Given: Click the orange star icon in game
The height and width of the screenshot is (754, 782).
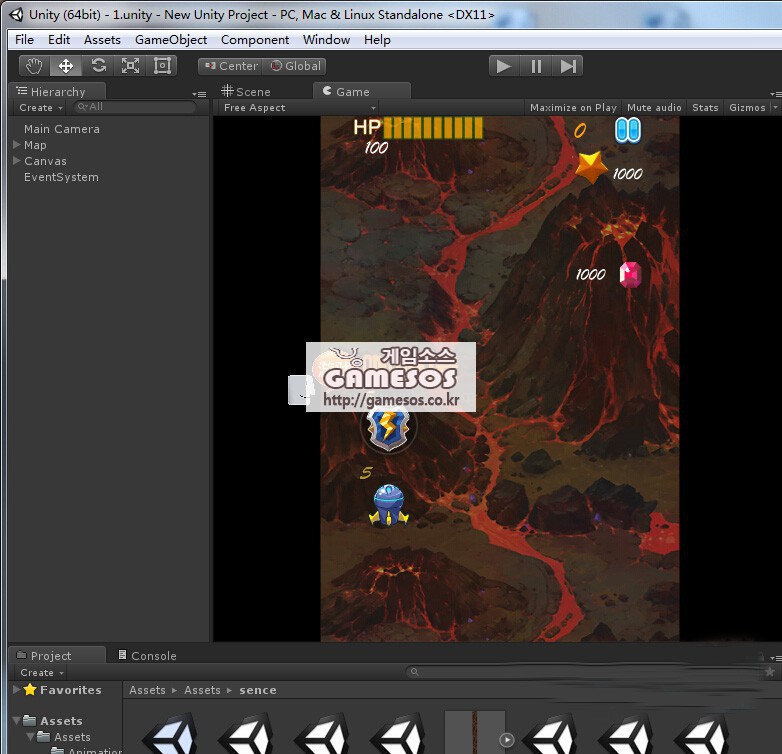Looking at the screenshot, I should pyautogui.click(x=591, y=168).
